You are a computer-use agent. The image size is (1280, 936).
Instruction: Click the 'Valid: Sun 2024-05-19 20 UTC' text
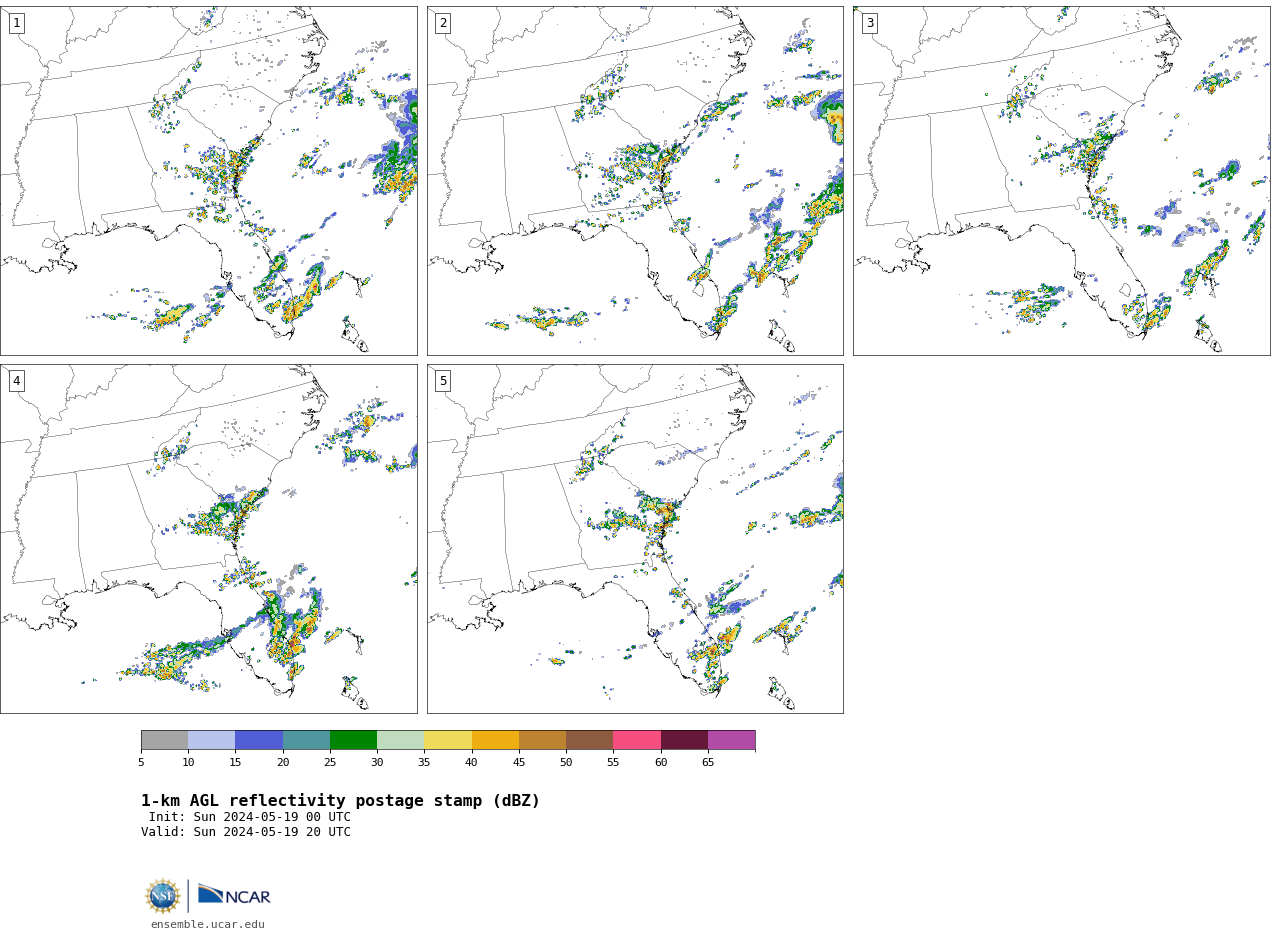[x=246, y=832]
